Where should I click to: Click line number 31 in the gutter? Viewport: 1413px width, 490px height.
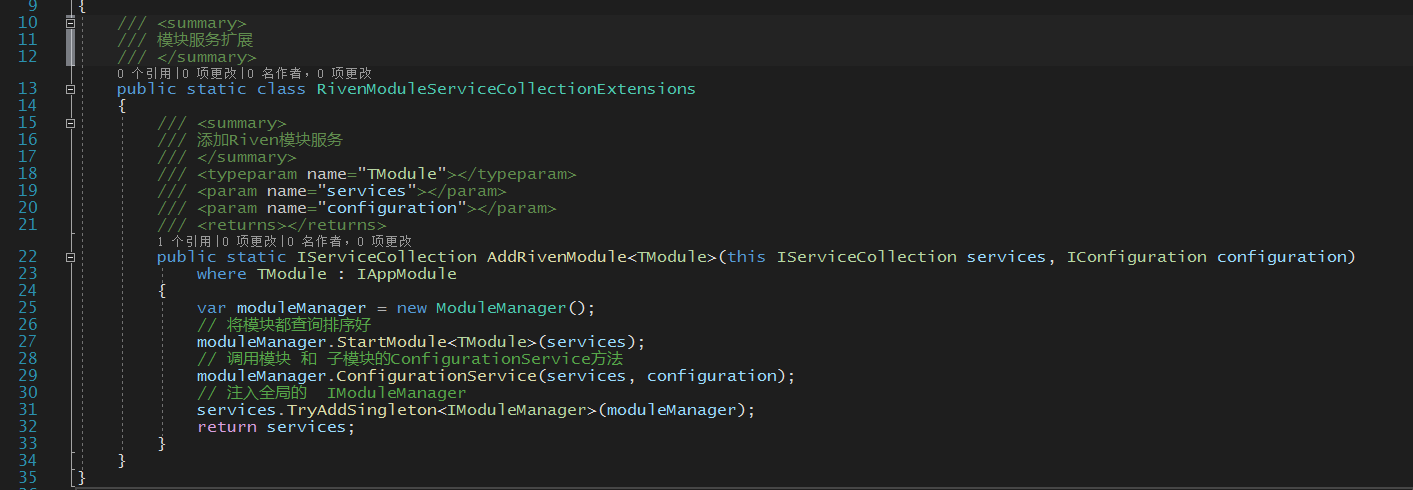(27, 410)
